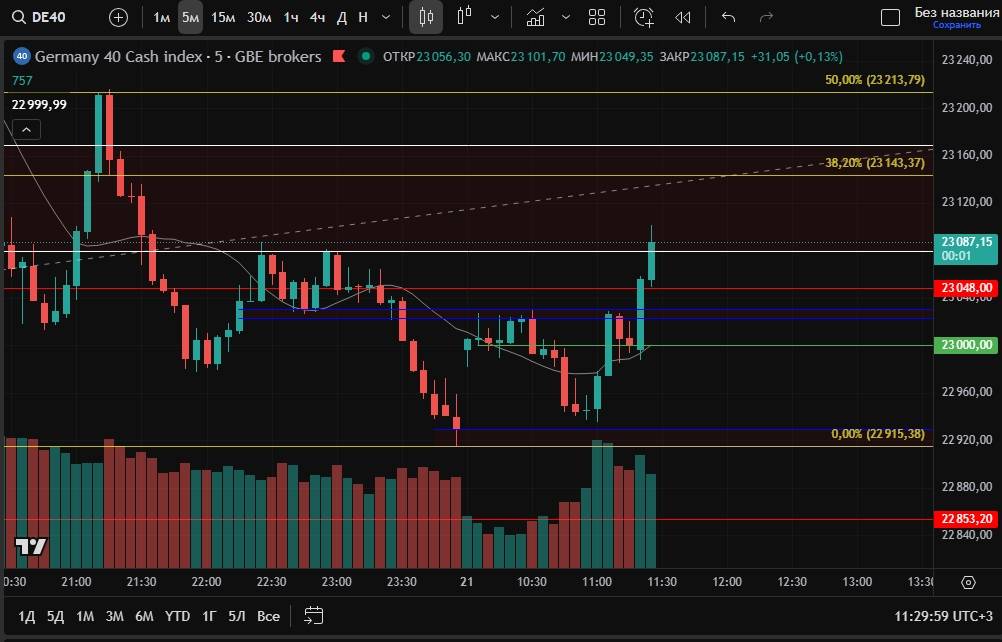
Task: Select the candlestick chart type icon
Action: click(x=427, y=17)
